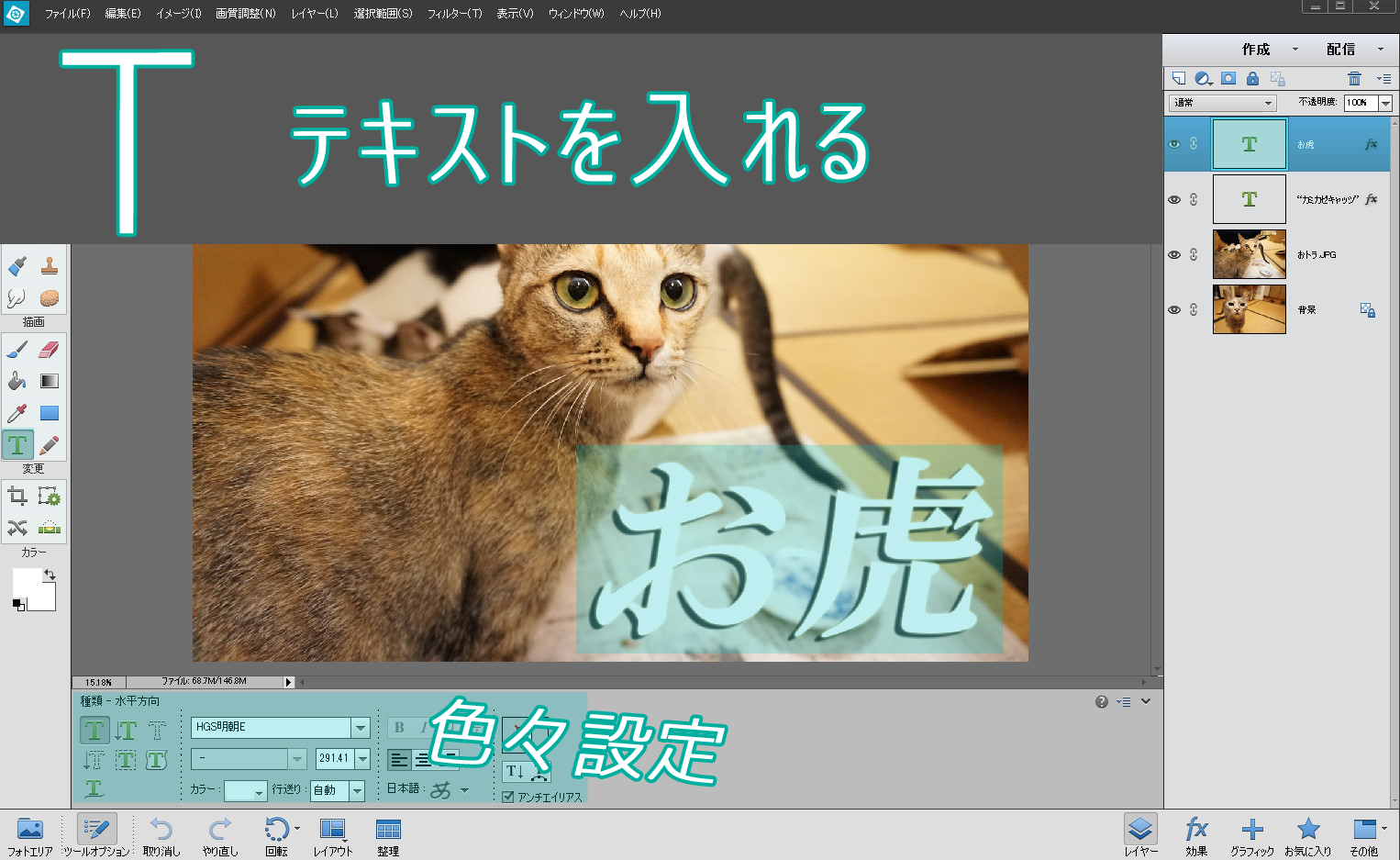This screenshot has height=860, width=1400.
Task: Add a layer mask
Action: coord(1228,79)
